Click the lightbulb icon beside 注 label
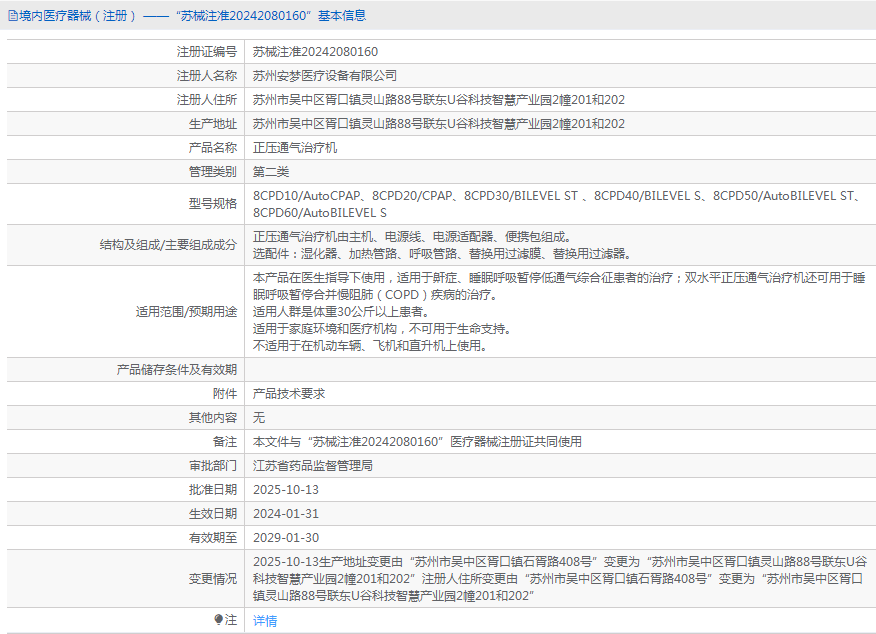 (x=218, y=619)
